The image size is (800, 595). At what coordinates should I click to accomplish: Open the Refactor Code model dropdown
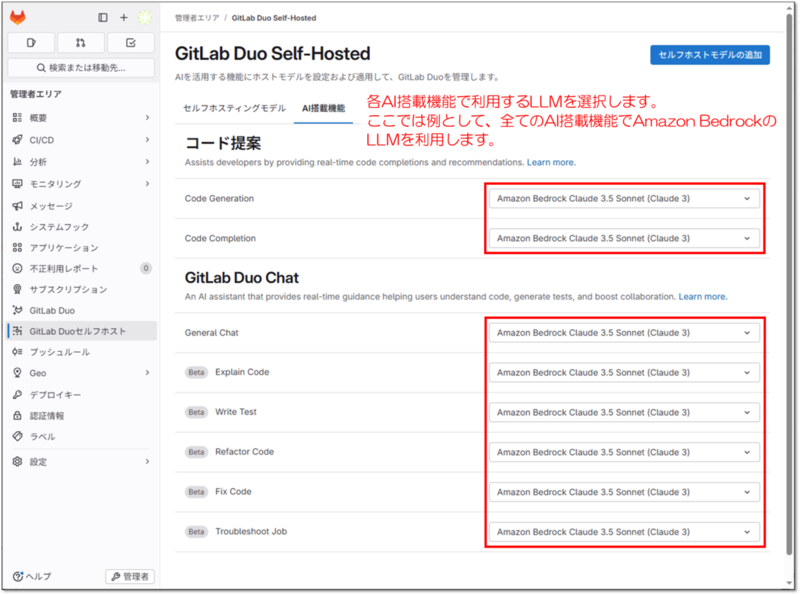pyautogui.click(x=624, y=452)
